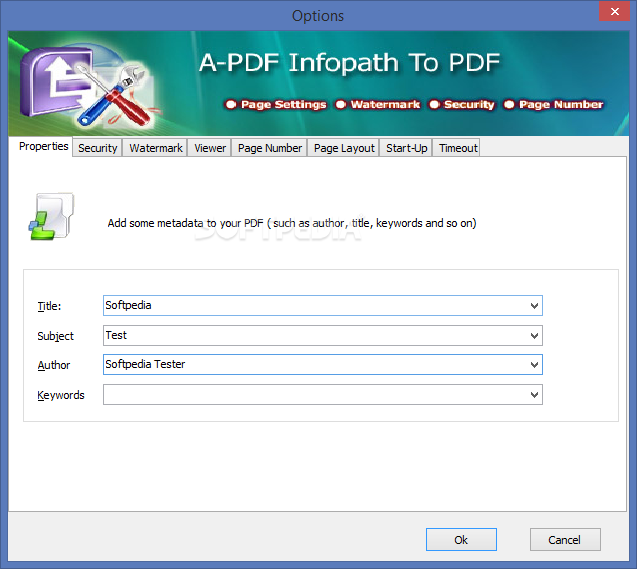Click into the Title field containing Softpedia

tap(323, 305)
